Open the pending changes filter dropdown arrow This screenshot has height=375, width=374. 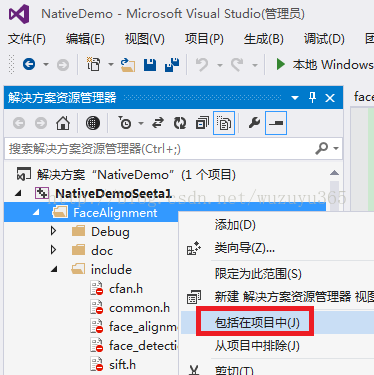click(x=141, y=123)
